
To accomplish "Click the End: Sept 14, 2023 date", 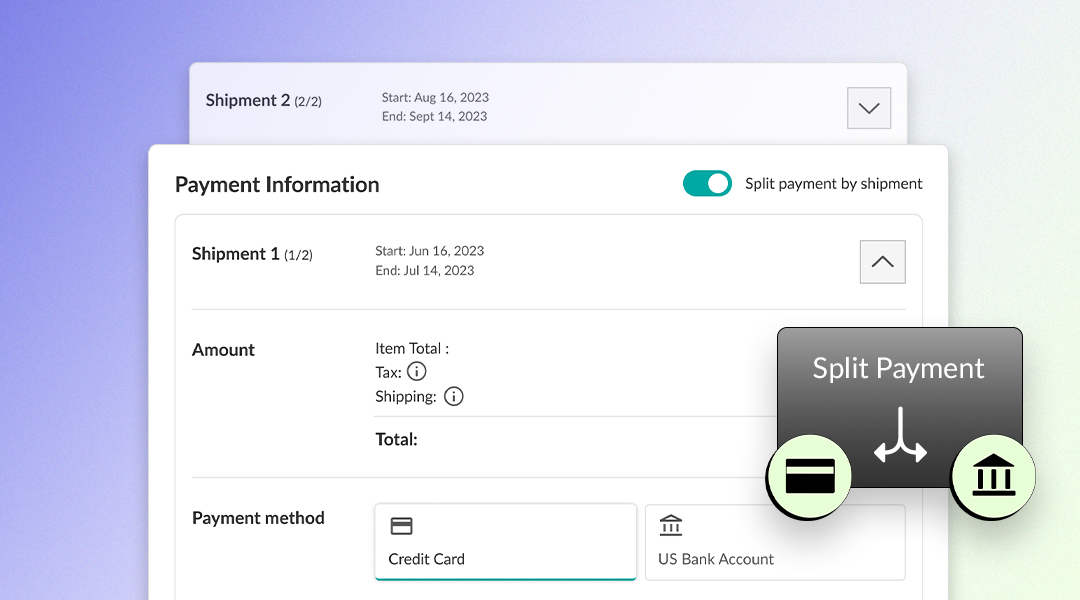I will coord(435,116).
